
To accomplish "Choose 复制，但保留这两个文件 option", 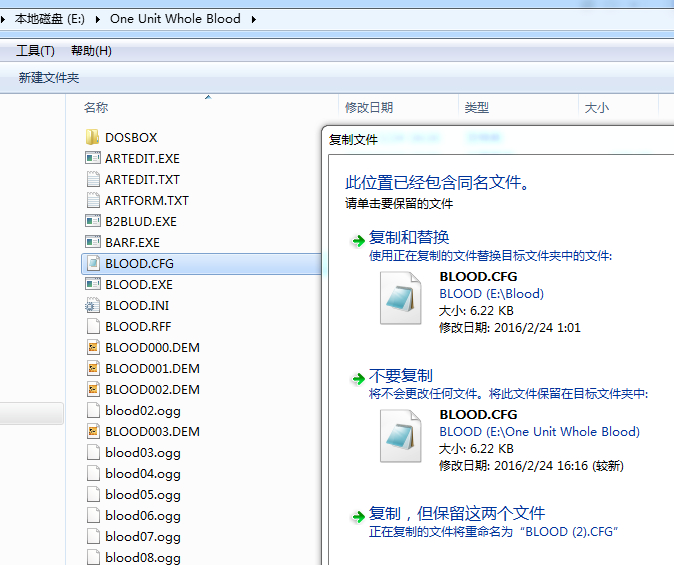I will (x=457, y=513).
